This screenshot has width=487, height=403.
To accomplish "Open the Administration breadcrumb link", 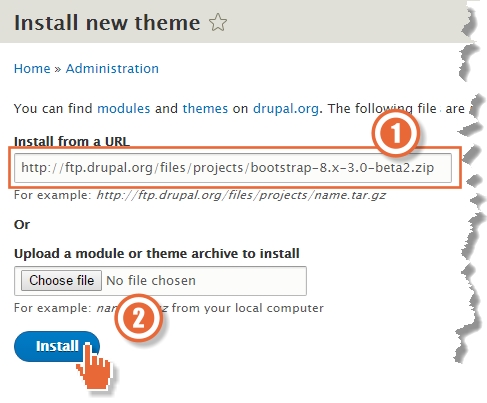I will click(x=112, y=69).
